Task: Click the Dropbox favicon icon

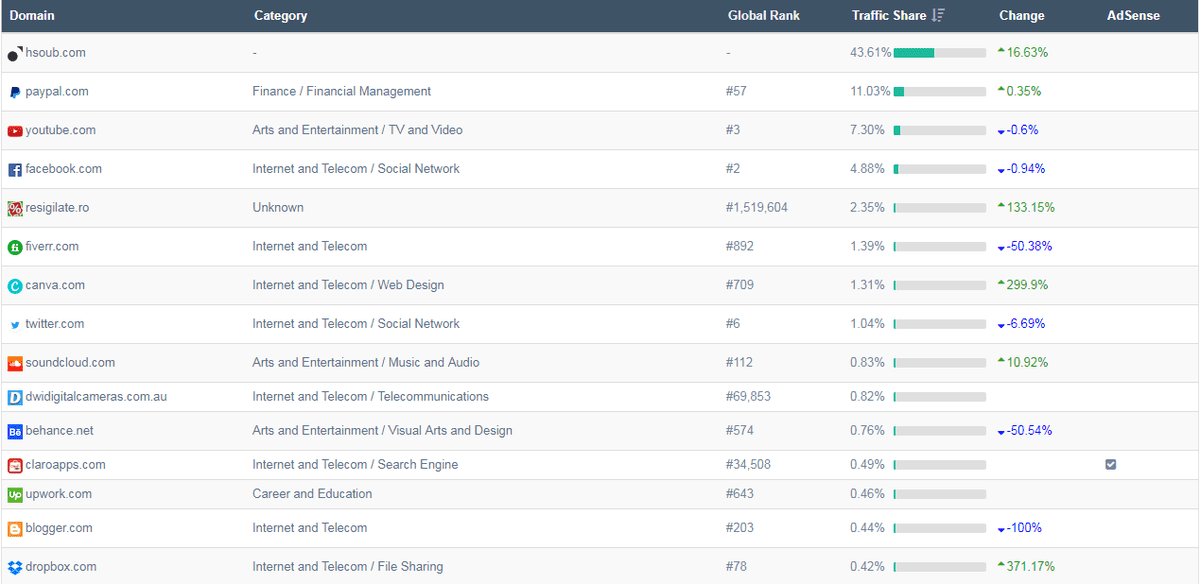Action: [x=15, y=567]
